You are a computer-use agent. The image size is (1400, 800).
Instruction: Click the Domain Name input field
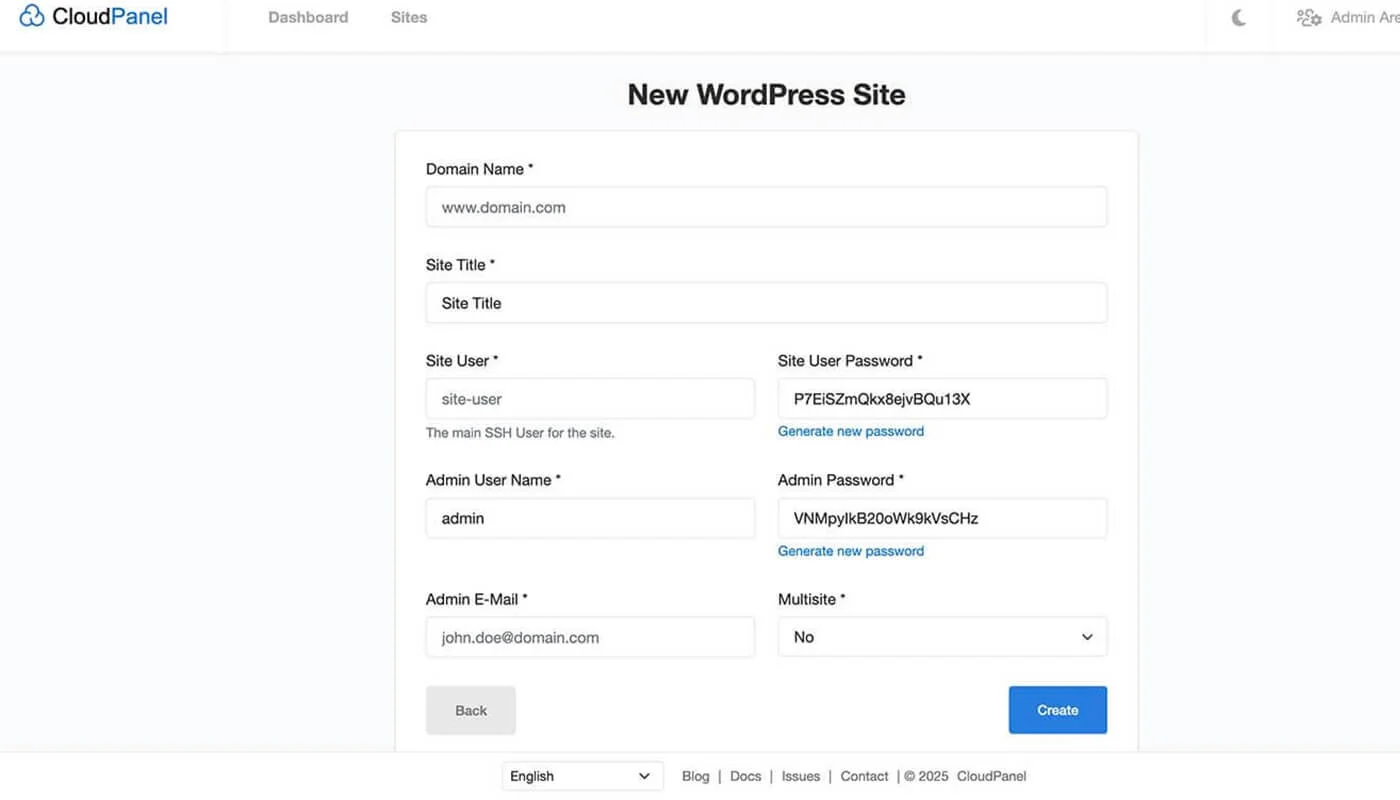coord(766,207)
